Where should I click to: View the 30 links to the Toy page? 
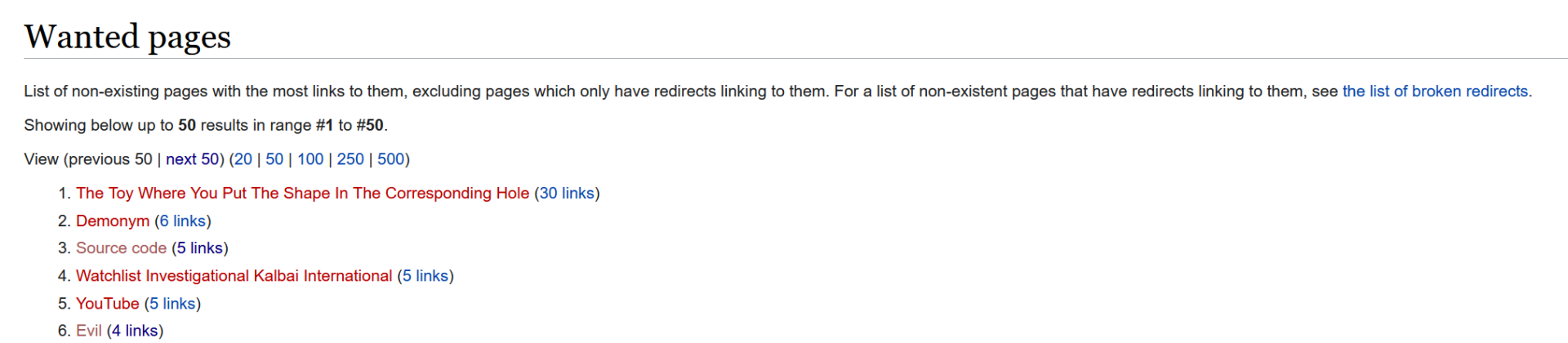point(567,194)
